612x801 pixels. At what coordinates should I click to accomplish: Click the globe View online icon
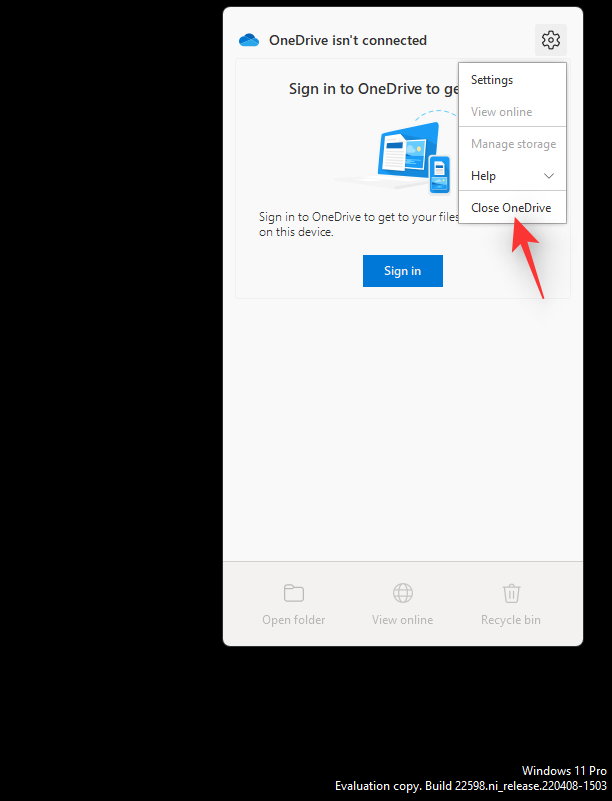[403, 593]
